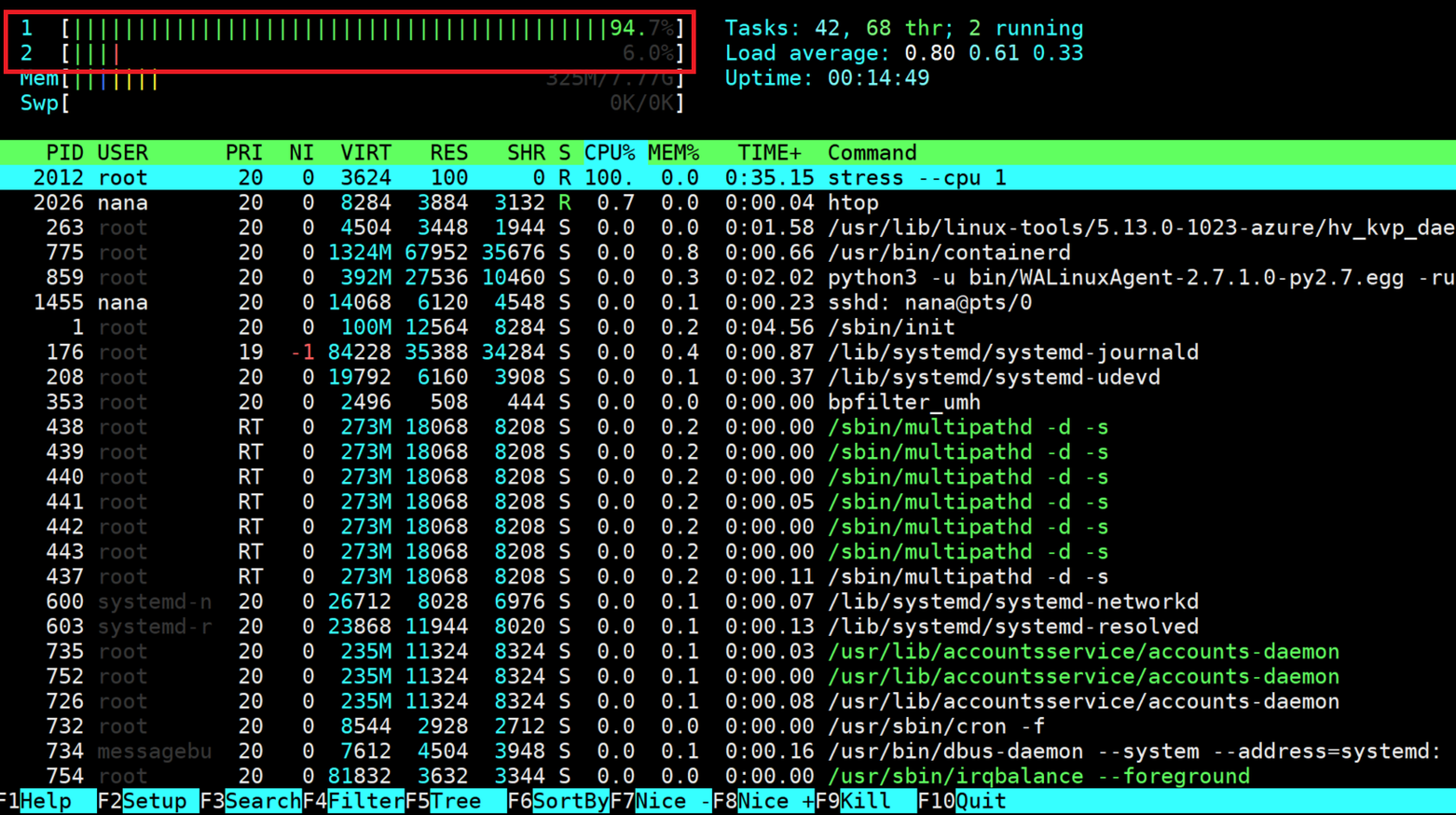Select the systemd-networkd process row
The image size is (1456, 815).
click(728, 602)
